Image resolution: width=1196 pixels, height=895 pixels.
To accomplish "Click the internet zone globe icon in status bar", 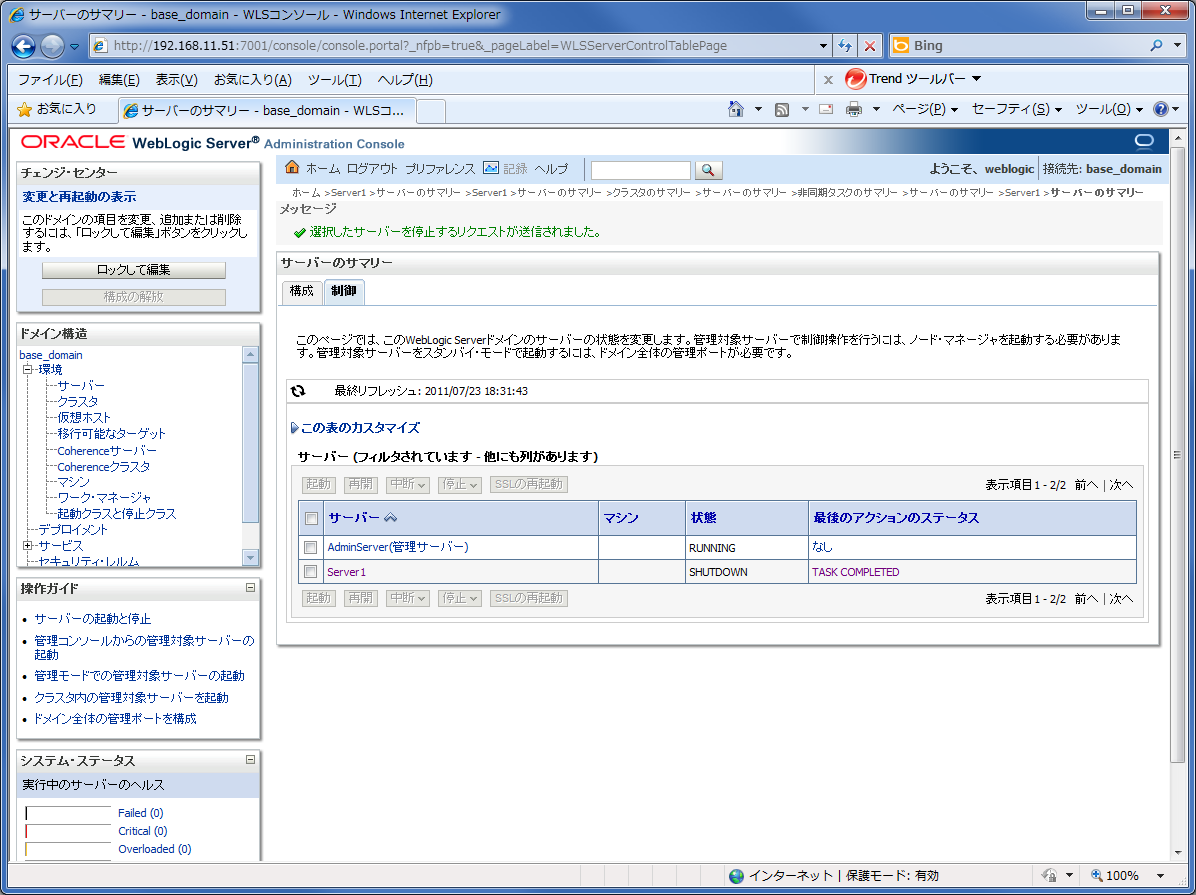I will [736, 875].
